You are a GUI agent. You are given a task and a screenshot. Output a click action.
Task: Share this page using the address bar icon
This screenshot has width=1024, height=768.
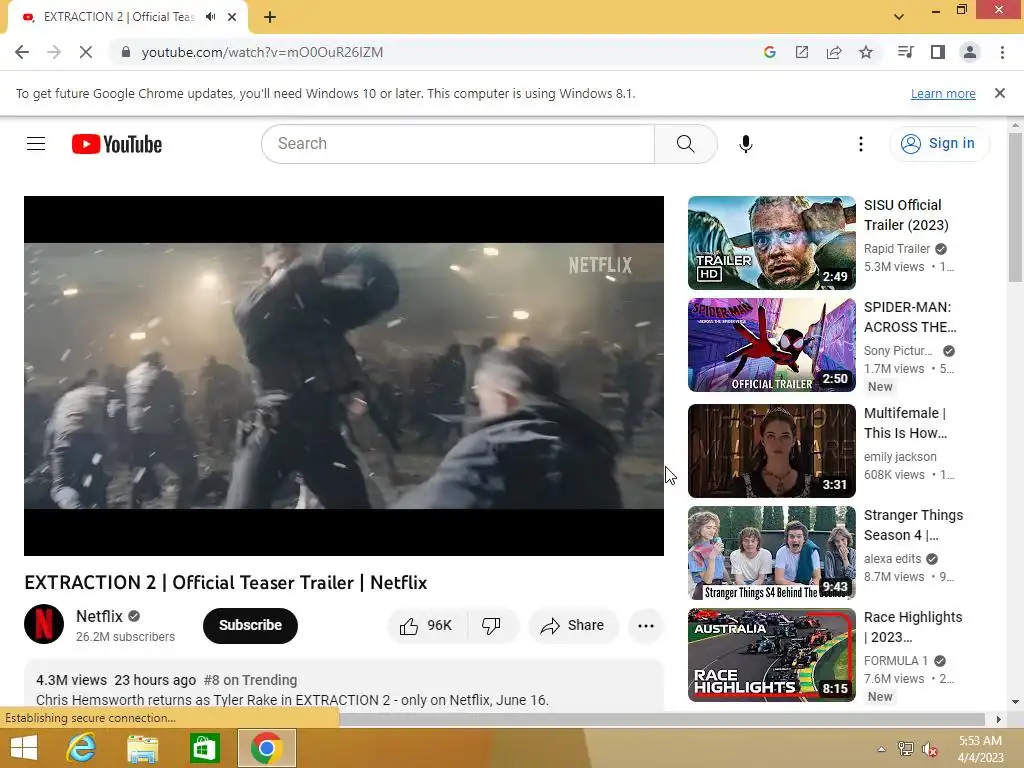[x=834, y=52]
